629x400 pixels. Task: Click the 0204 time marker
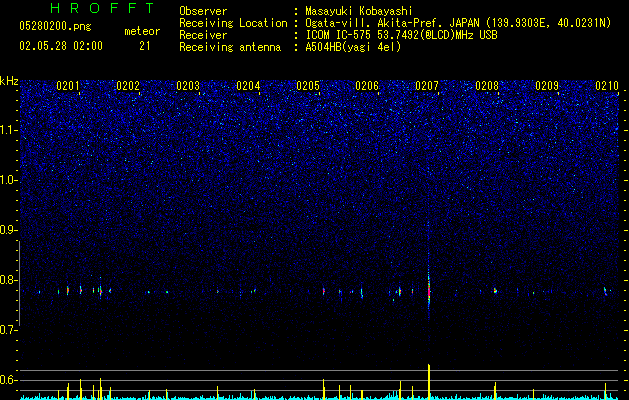[248, 86]
